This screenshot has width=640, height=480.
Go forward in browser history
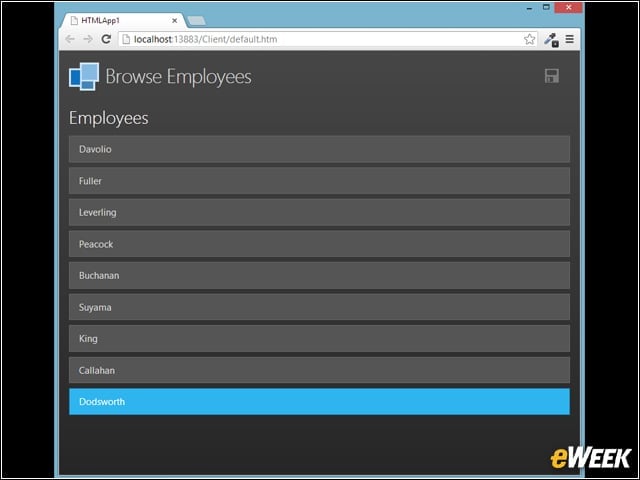coord(88,39)
